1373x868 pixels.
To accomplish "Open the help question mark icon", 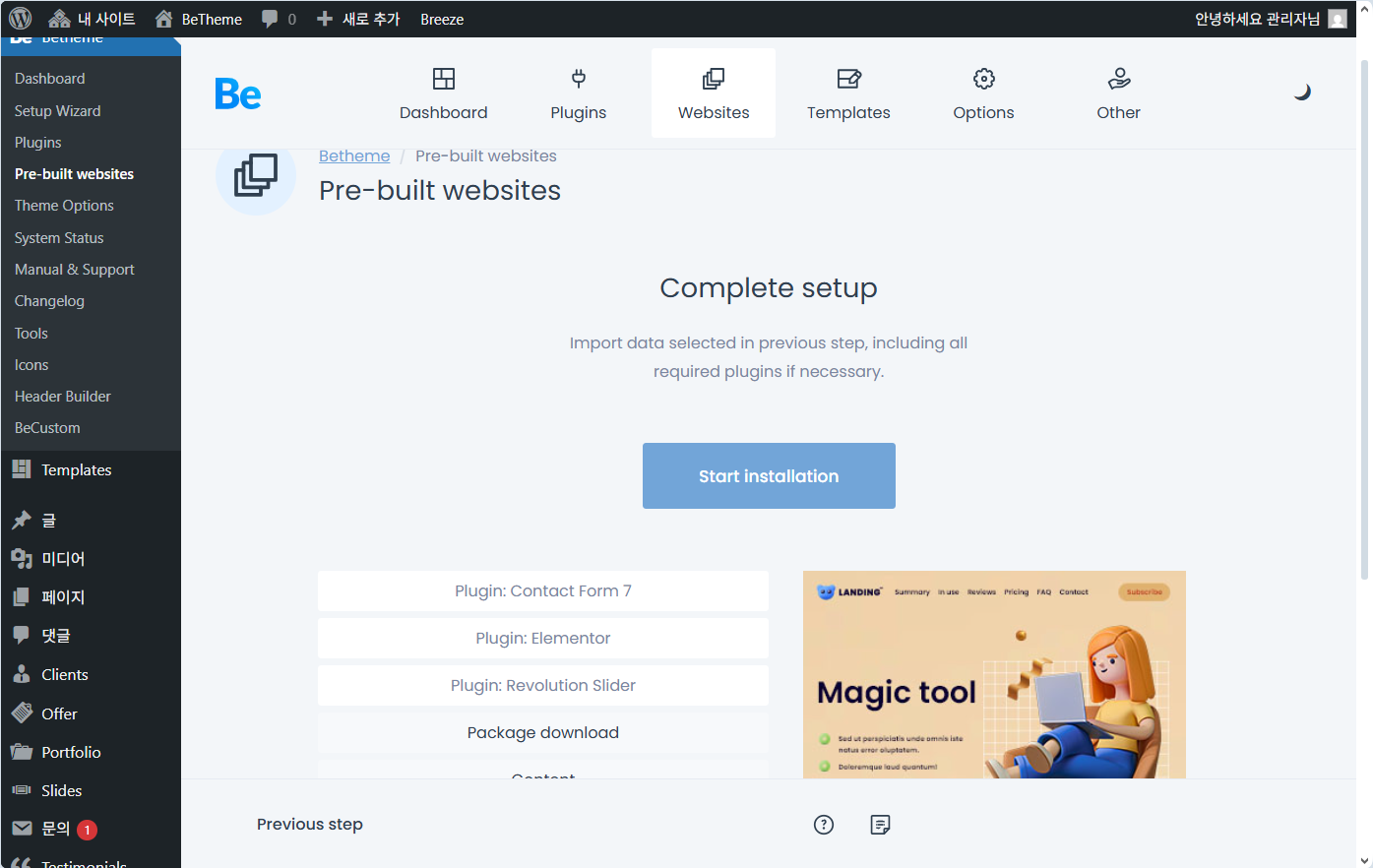I will [x=824, y=825].
